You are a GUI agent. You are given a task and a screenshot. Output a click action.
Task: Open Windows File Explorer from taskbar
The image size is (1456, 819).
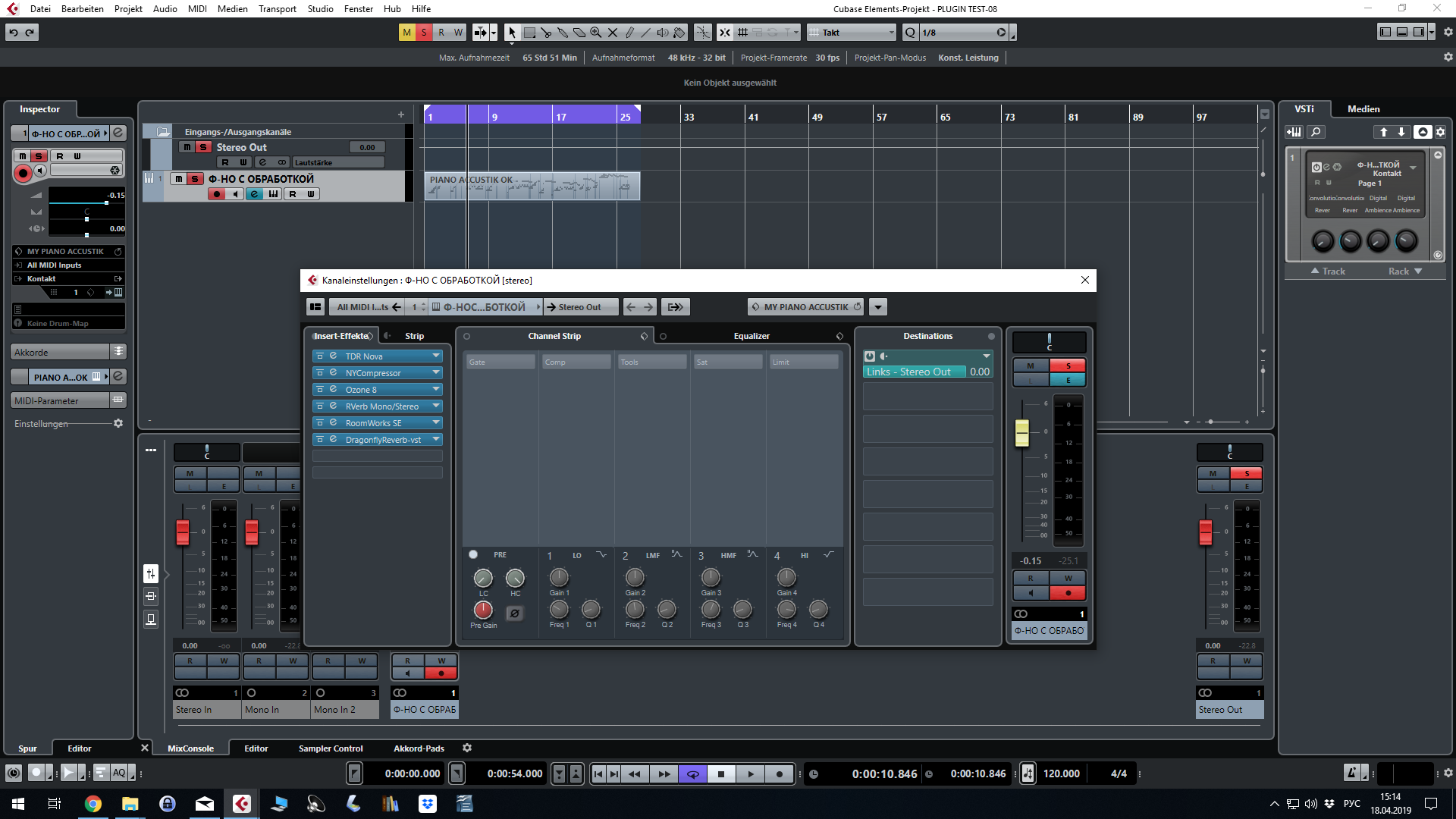click(130, 804)
